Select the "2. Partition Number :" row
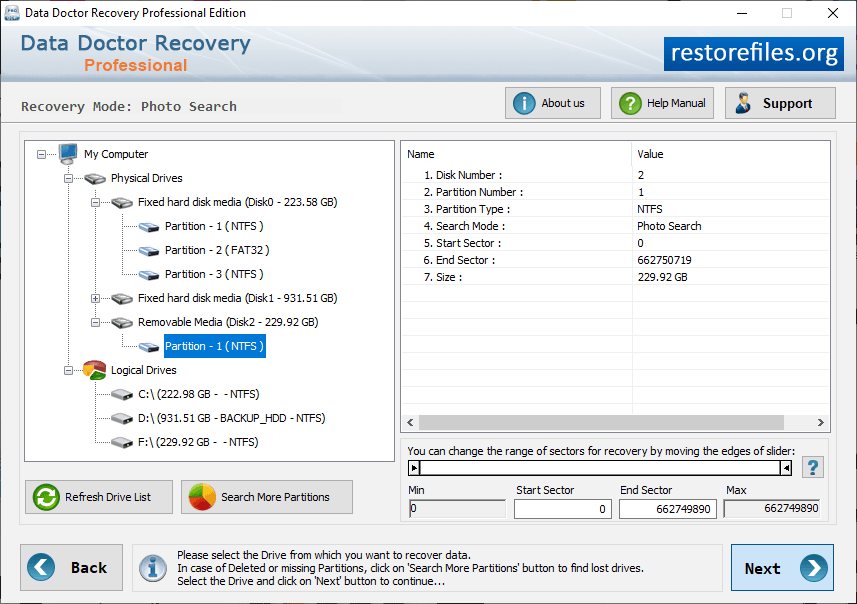 (x=615, y=192)
